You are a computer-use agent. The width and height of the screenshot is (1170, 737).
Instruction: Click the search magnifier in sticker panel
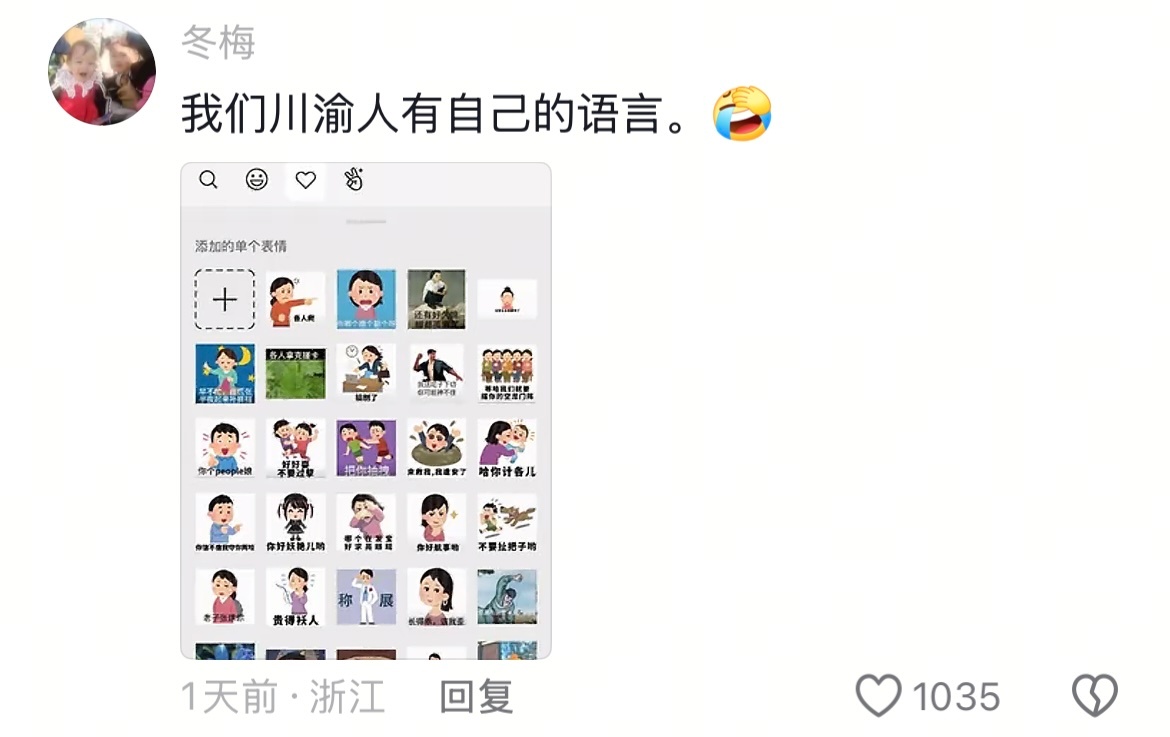[208, 180]
